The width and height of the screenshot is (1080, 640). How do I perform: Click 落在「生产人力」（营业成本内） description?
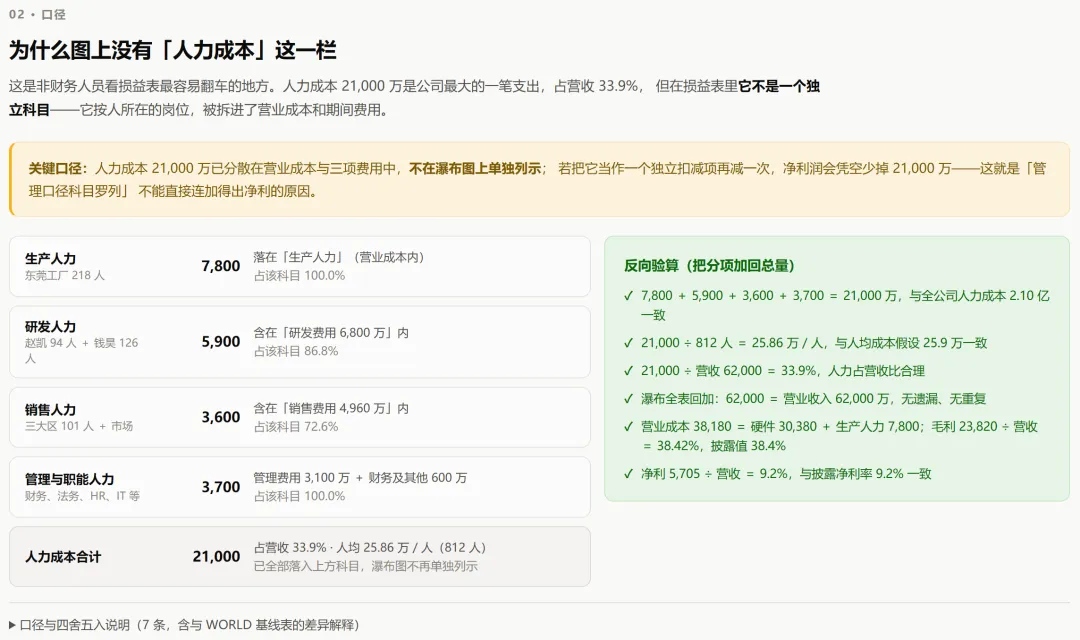click(339, 257)
